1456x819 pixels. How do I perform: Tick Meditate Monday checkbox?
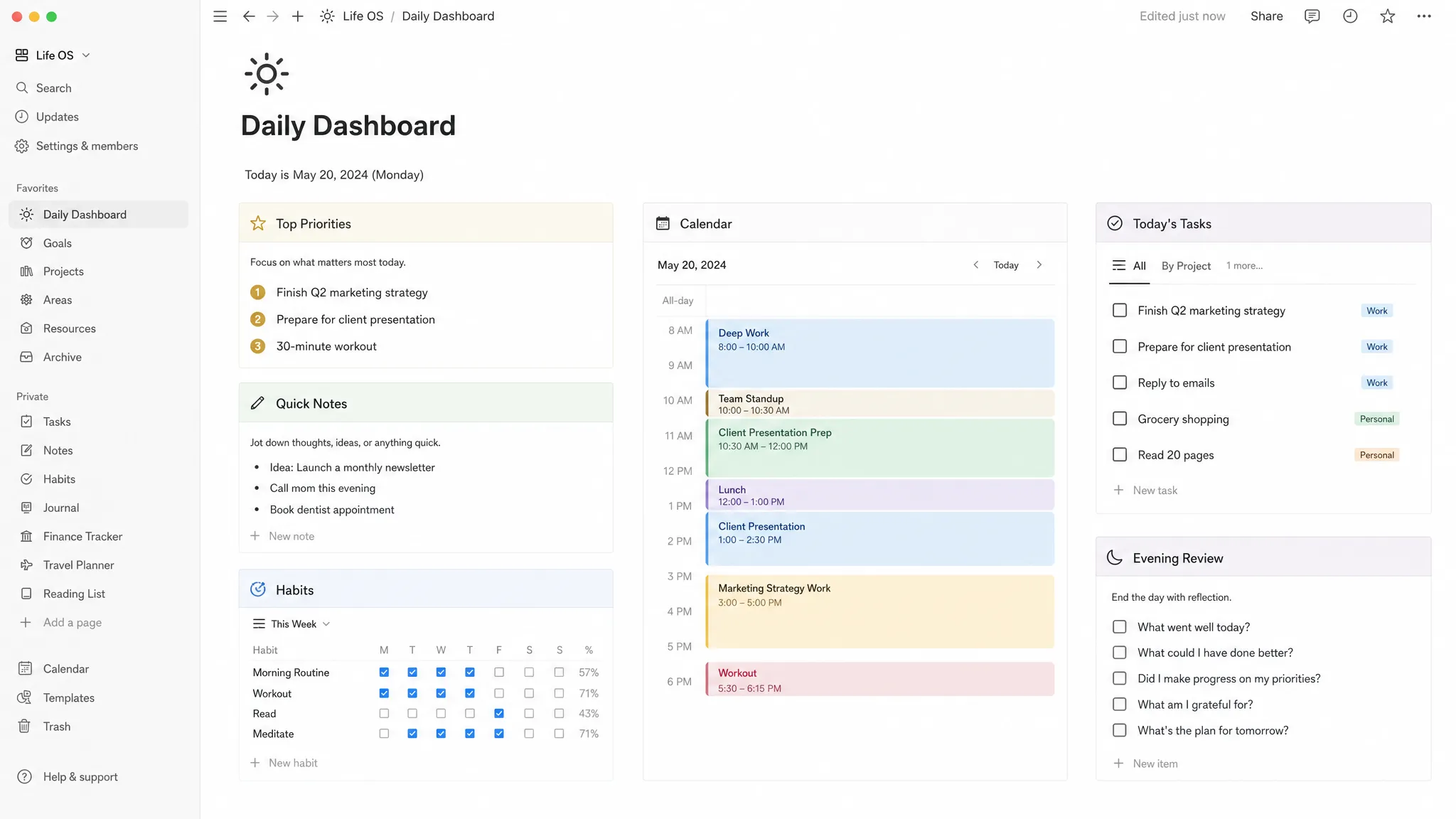[x=384, y=734]
